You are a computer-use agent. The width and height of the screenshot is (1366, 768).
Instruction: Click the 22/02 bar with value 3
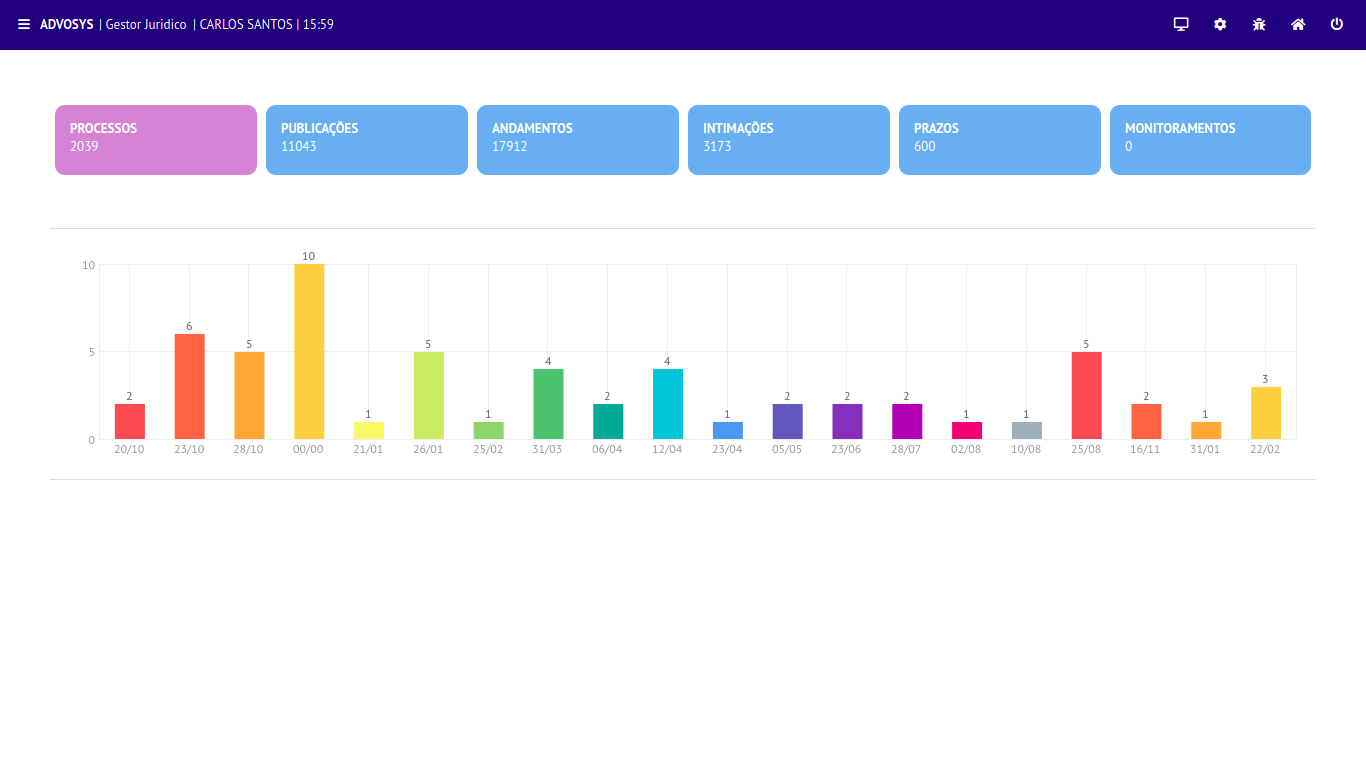tap(1265, 413)
